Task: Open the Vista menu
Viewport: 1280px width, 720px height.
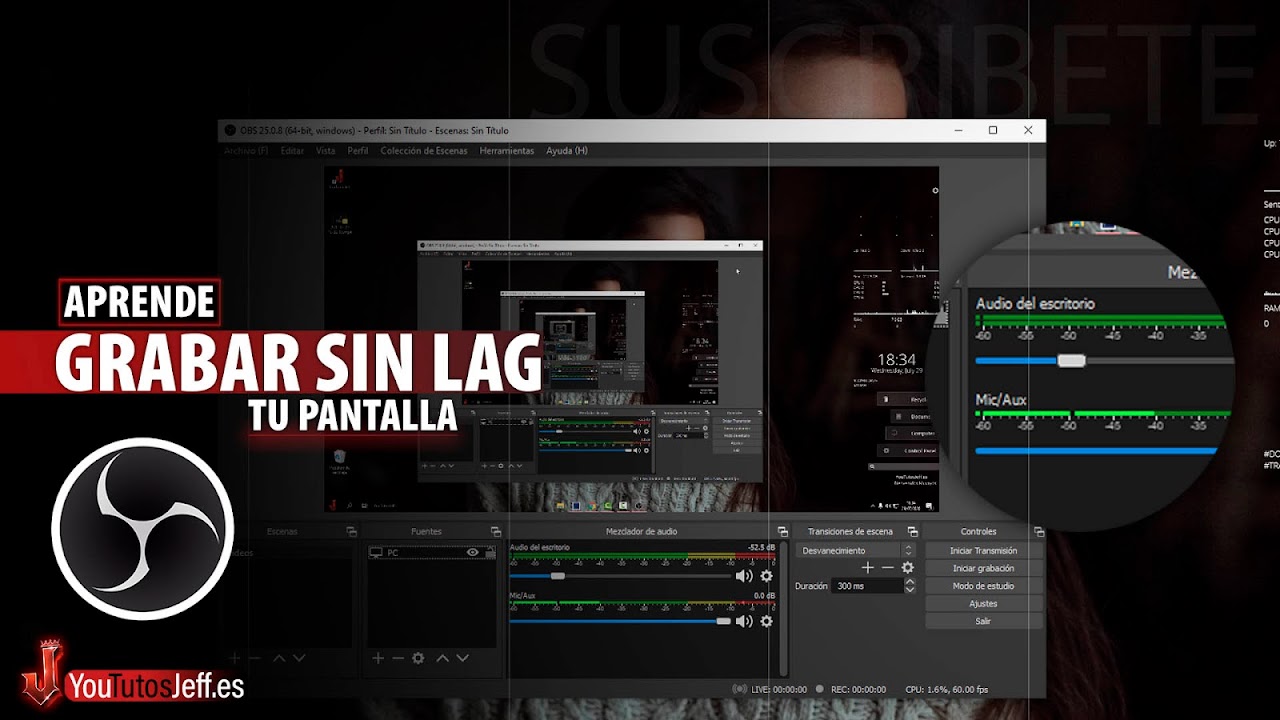Action: (326, 151)
